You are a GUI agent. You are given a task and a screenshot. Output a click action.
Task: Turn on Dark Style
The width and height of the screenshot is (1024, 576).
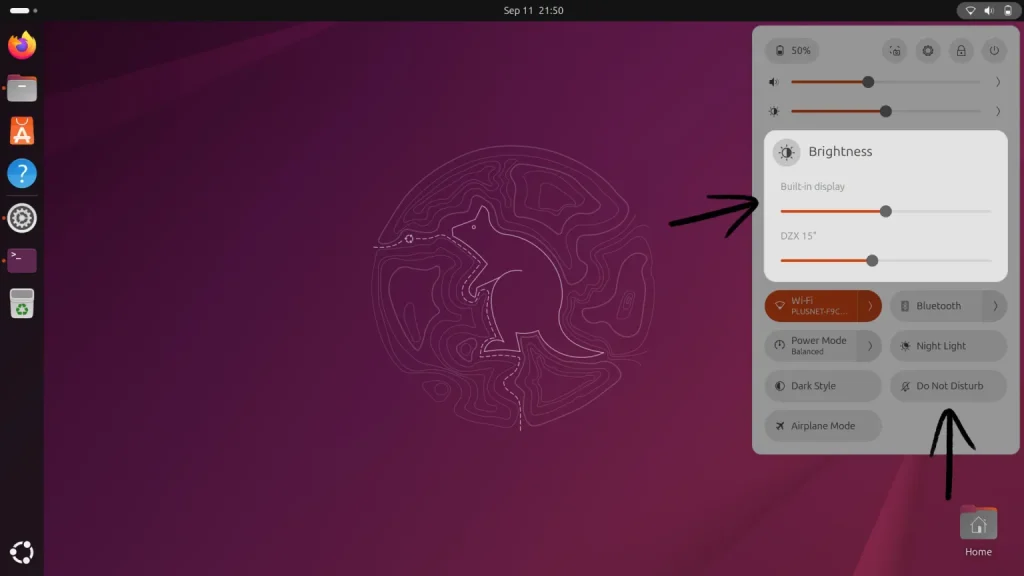point(822,386)
